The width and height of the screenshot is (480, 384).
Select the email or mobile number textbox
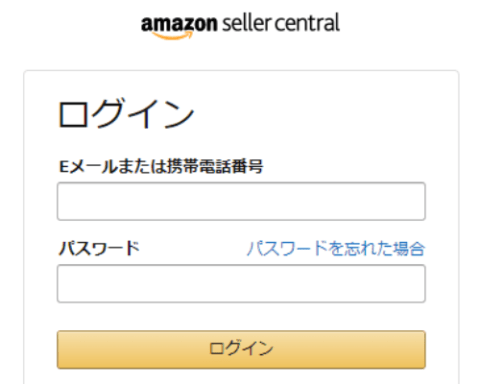241,201
